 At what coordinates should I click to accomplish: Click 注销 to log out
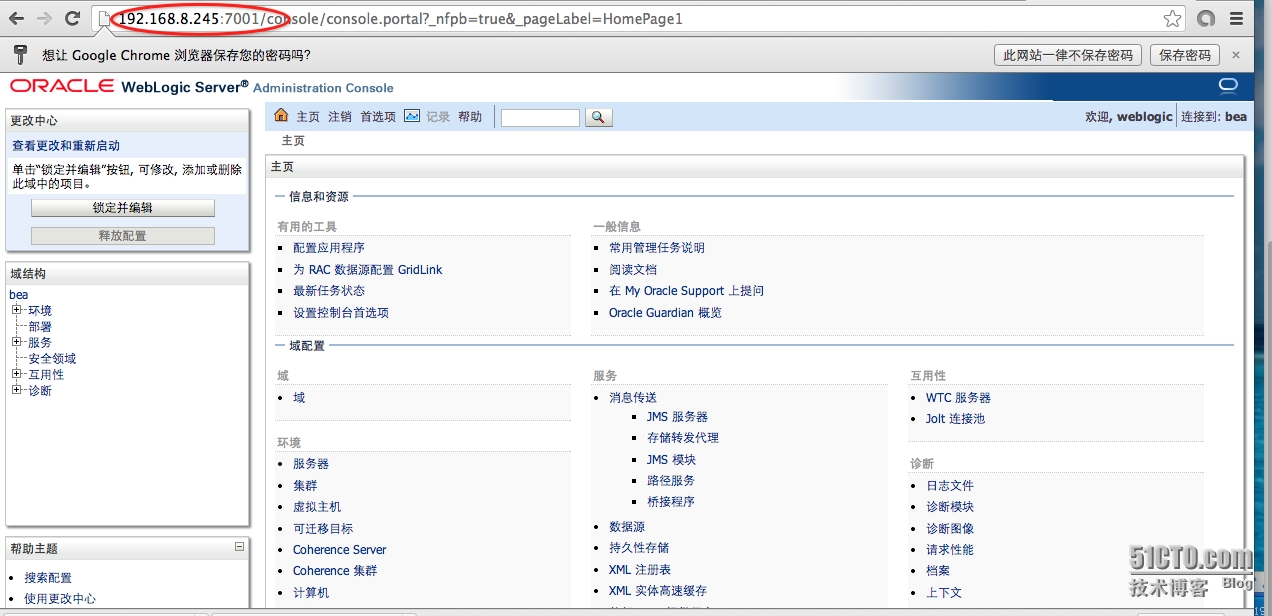click(340, 117)
